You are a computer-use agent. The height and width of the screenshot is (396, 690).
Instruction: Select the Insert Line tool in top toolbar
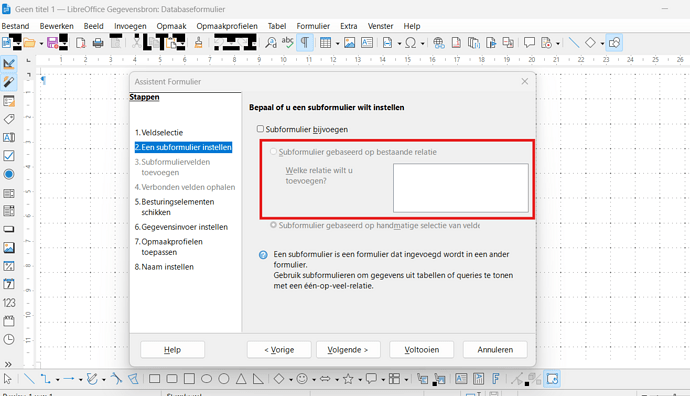[x=574, y=43]
